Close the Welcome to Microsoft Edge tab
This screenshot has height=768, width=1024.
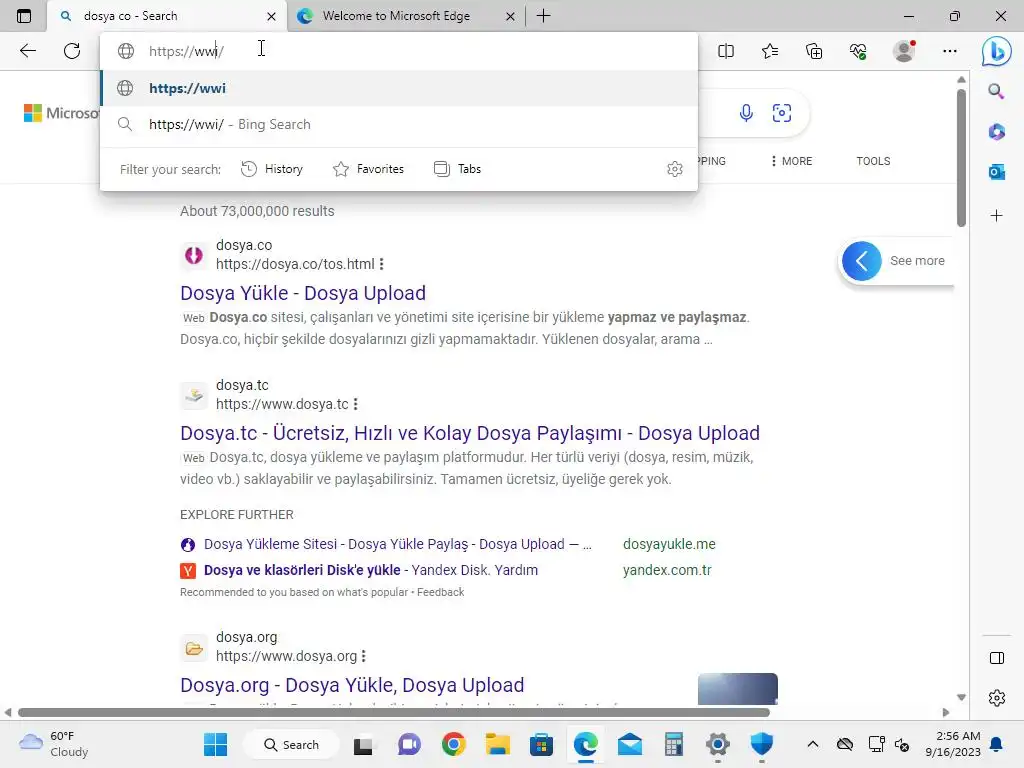coord(510,16)
